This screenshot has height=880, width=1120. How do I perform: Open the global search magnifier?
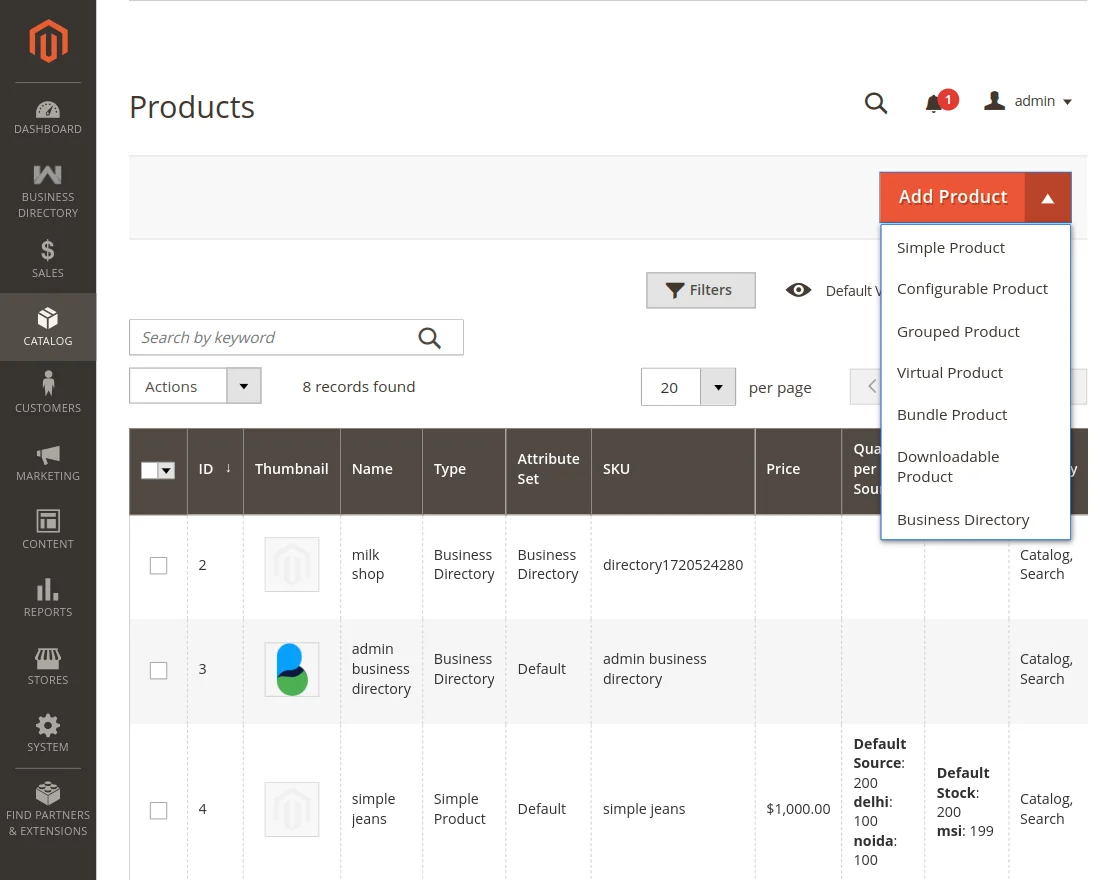click(876, 102)
